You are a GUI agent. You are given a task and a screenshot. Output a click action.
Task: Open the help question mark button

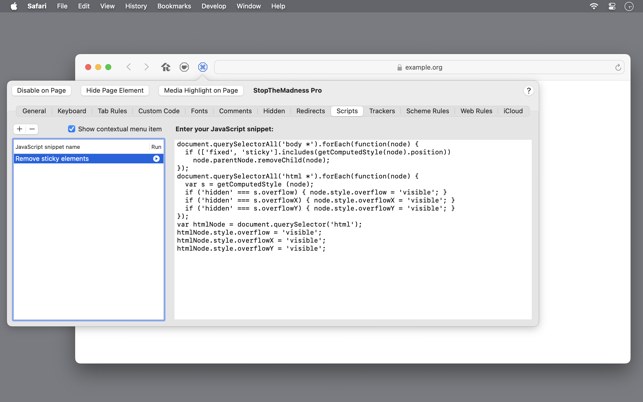point(529,91)
